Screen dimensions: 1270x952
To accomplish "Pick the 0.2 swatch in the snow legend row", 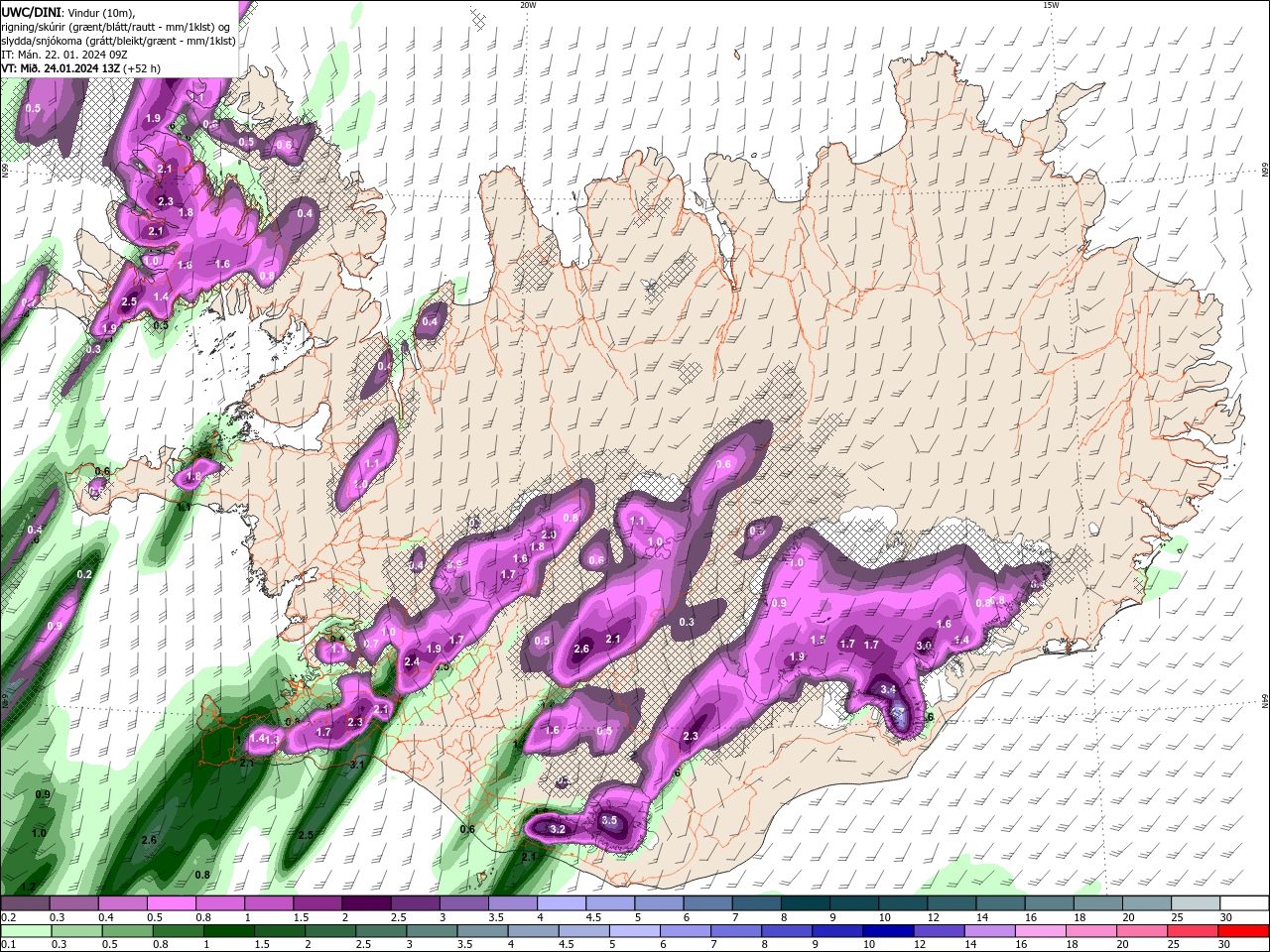I will pos(25,903).
